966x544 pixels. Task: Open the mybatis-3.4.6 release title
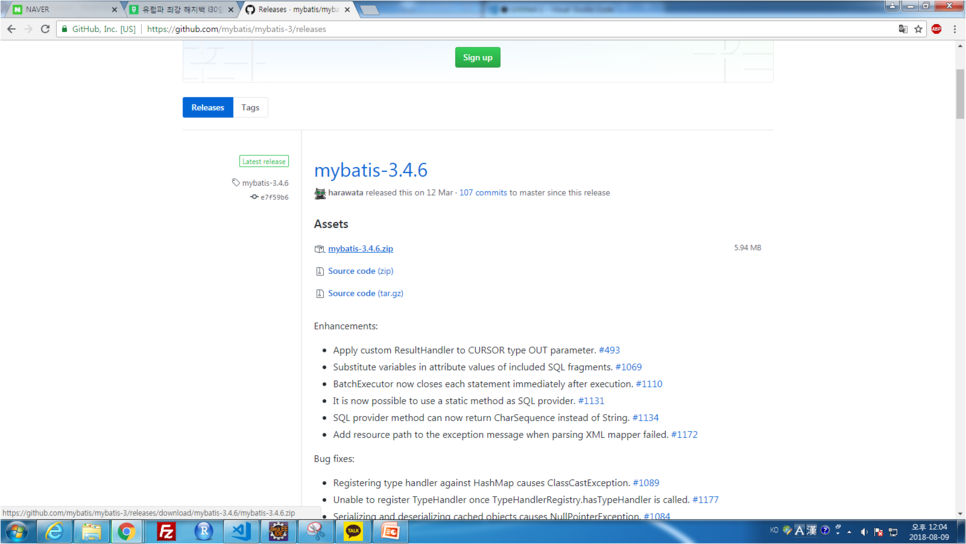point(370,170)
